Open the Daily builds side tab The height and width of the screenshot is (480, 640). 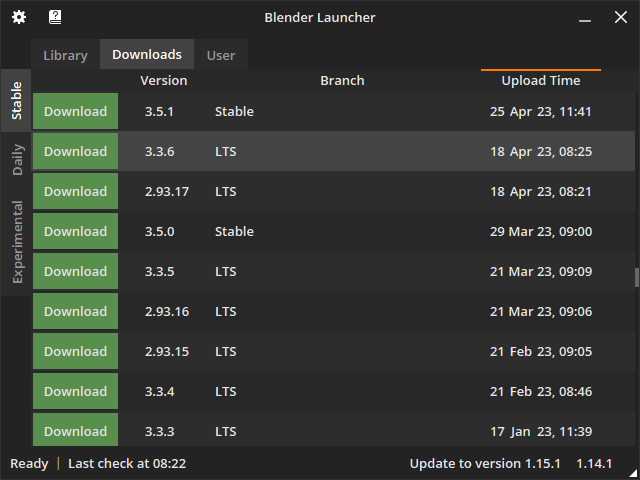point(17,158)
